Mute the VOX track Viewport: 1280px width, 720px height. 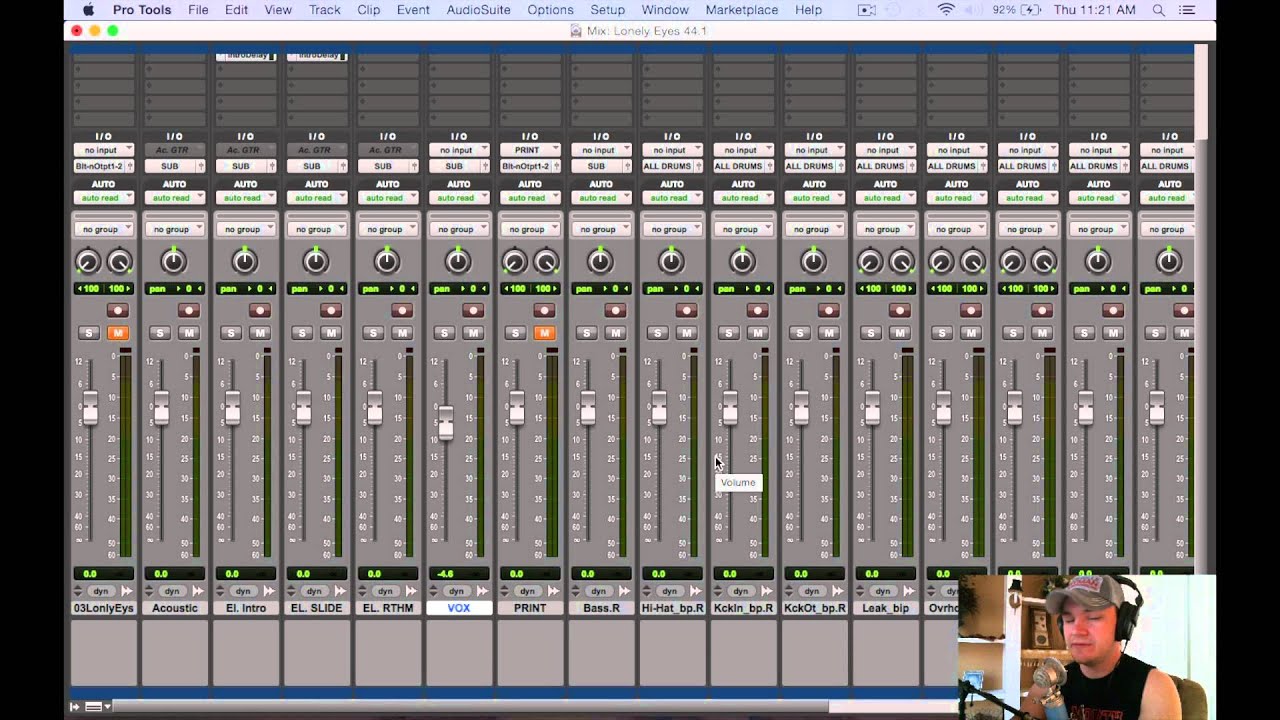pos(473,333)
